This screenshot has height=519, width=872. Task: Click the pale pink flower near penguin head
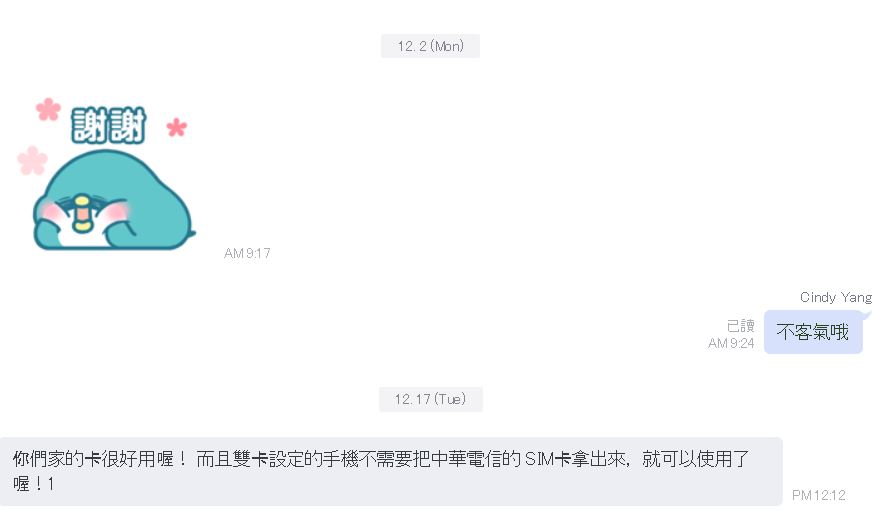coord(32,160)
